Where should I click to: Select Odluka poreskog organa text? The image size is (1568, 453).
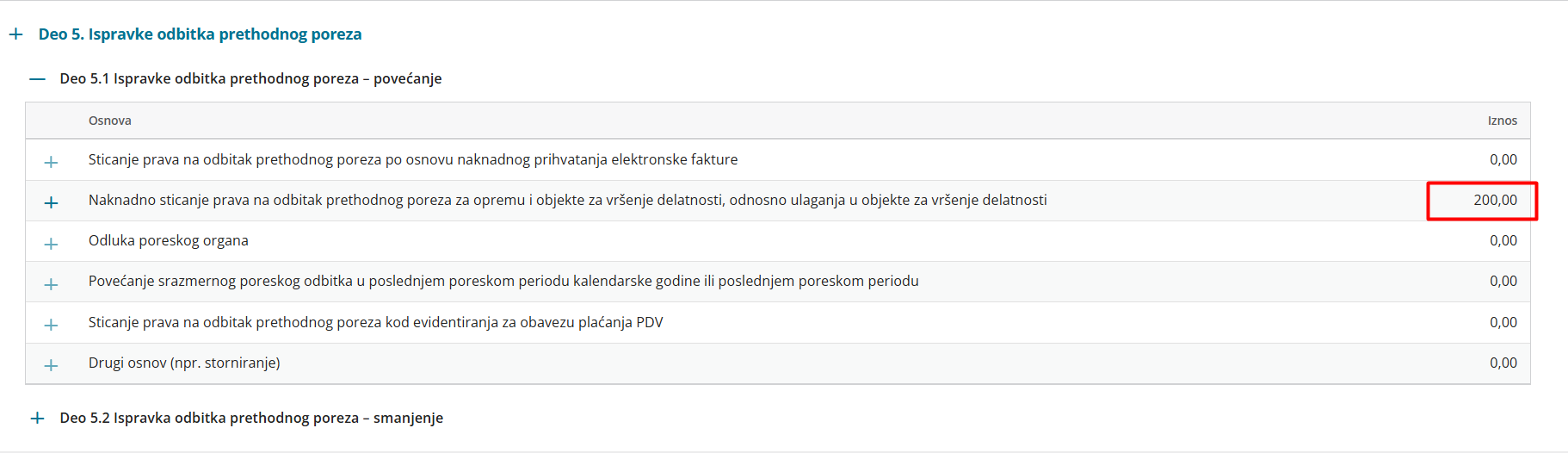pos(169,240)
